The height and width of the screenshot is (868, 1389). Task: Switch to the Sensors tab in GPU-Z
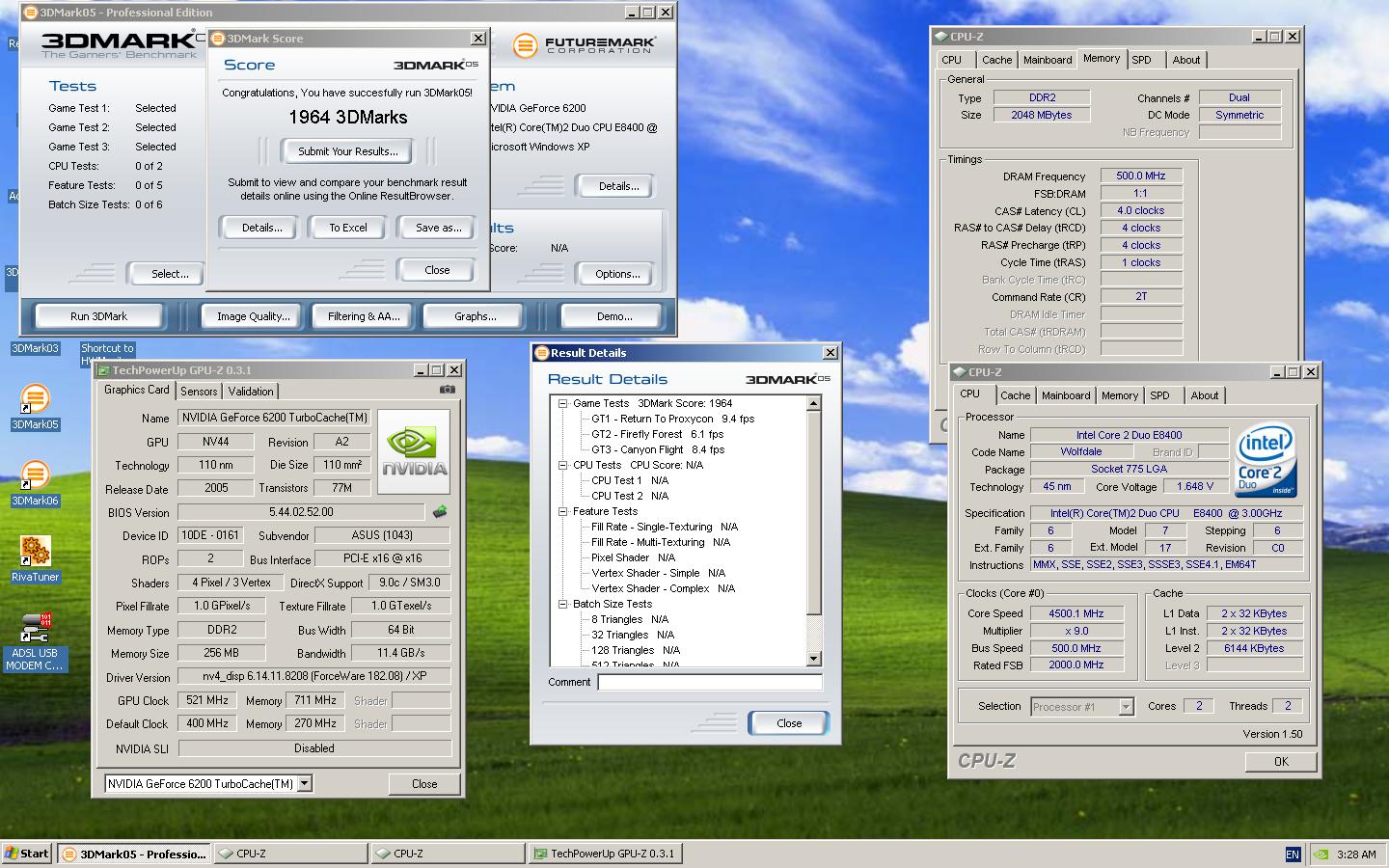pos(199,392)
